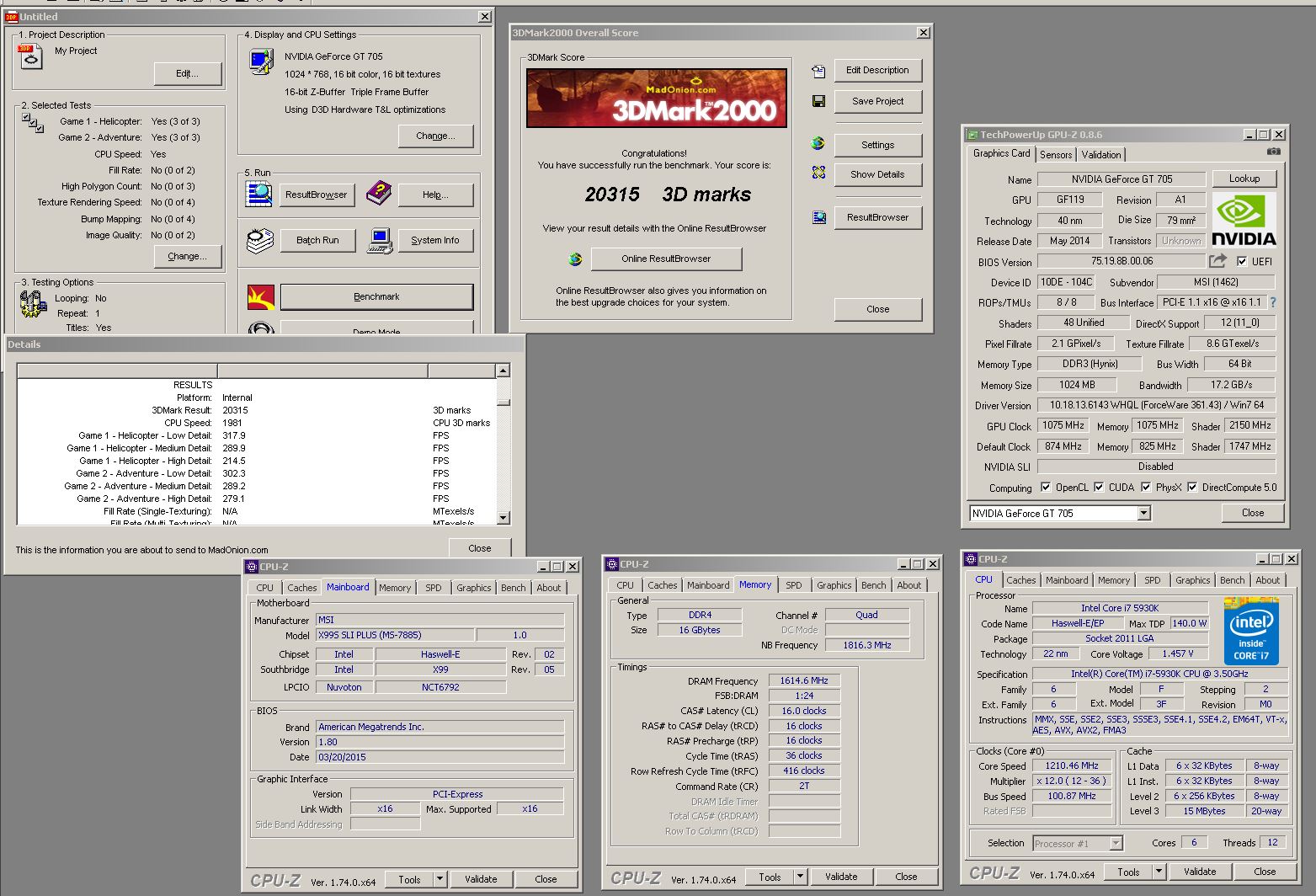Click the Settings globe icon in Score window

pos(818,143)
